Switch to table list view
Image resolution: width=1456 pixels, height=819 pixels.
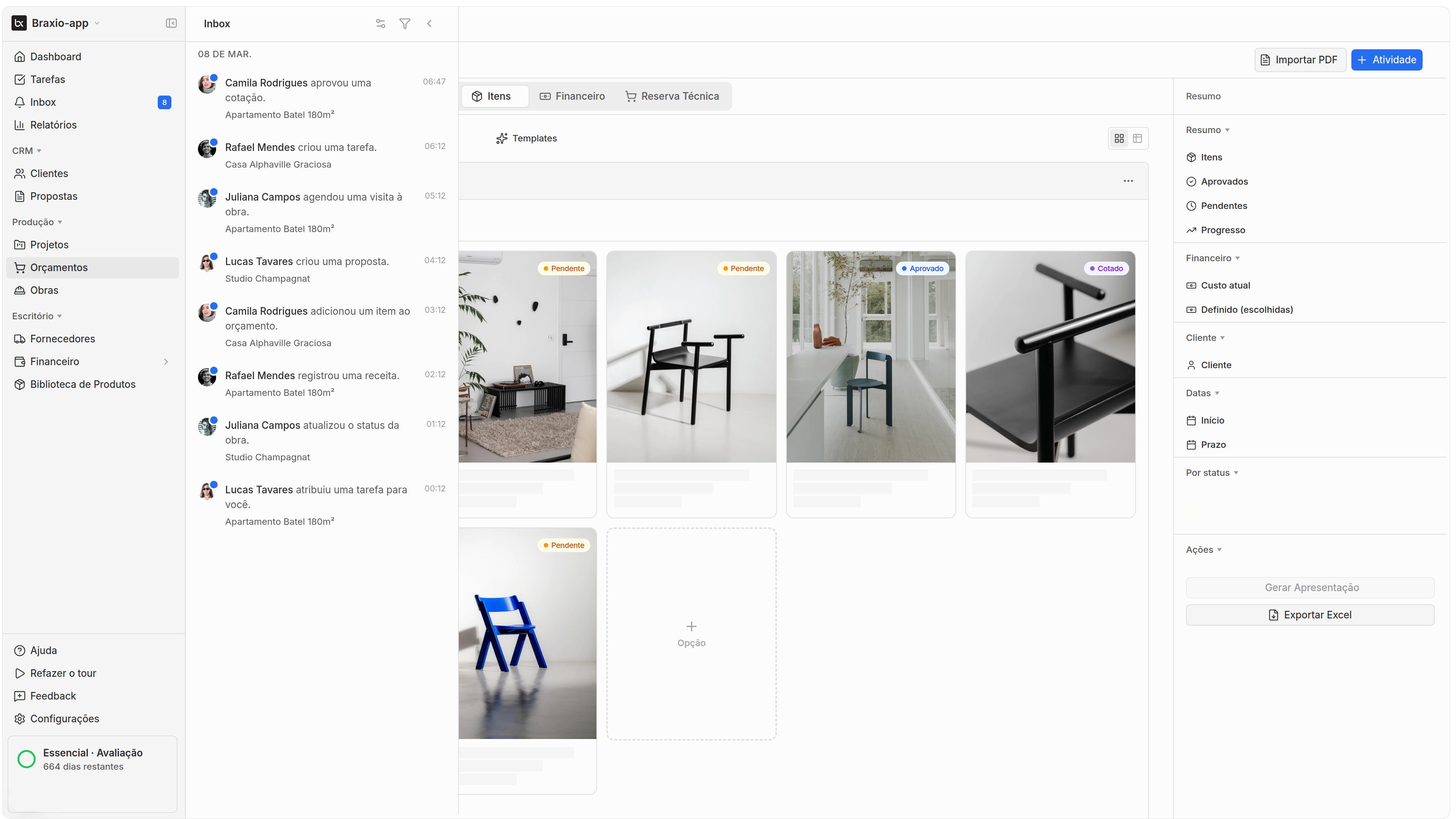click(1138, 138)
